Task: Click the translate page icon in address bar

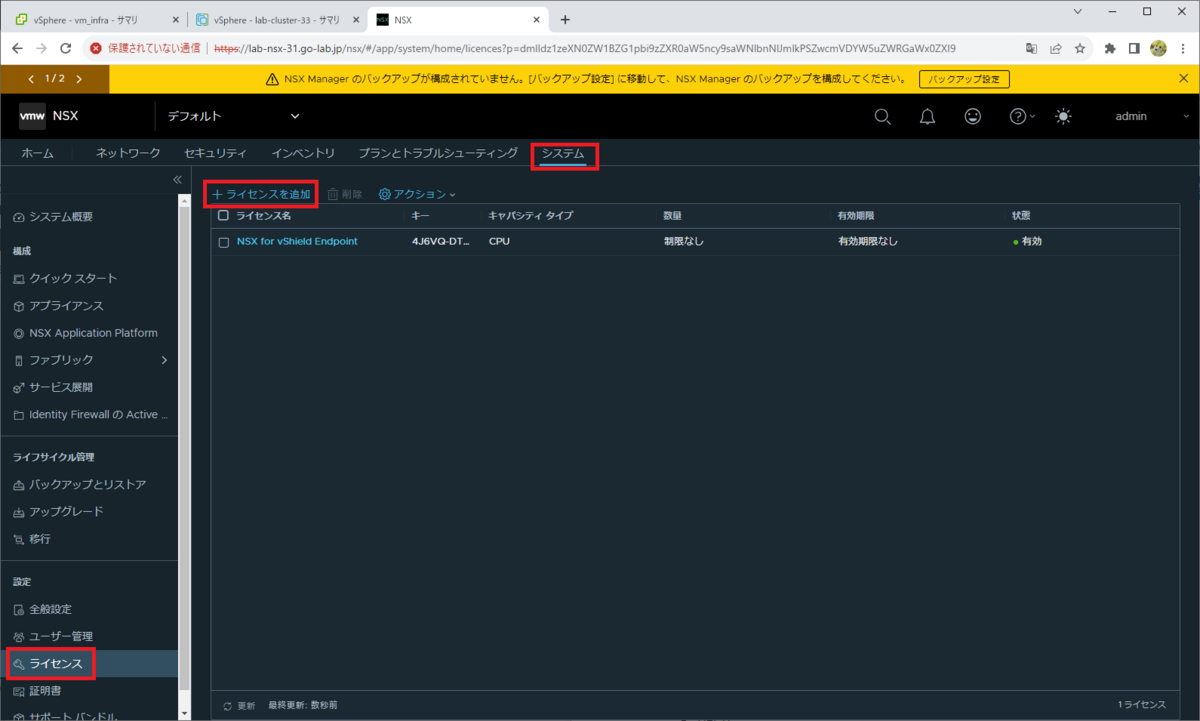Action: pos(1031,47)
